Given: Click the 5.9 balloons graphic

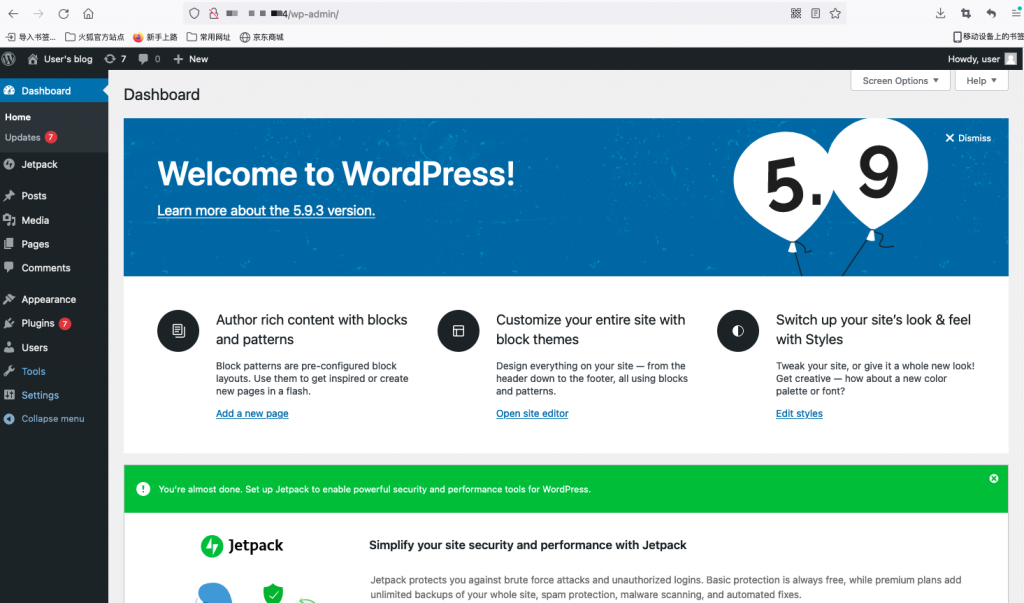Looking at the screenshot, I should coord(831,196).
